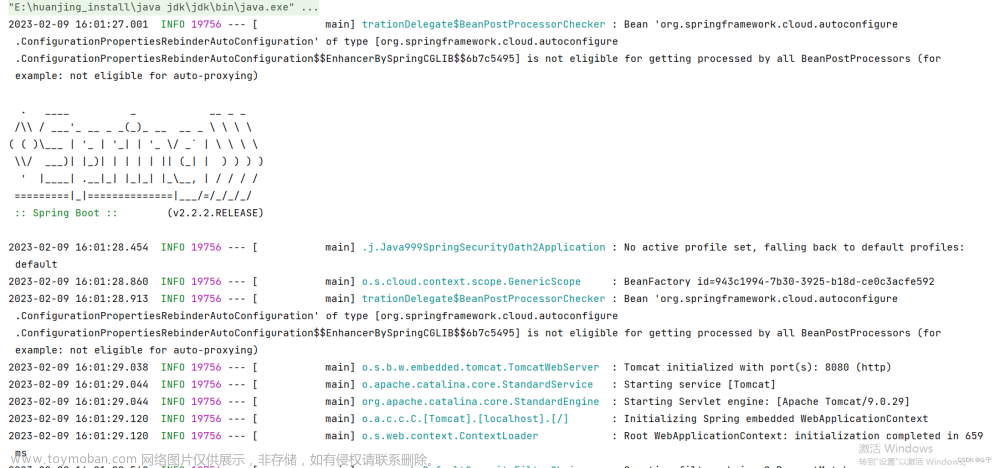This screenshot has width=1000, height=468.
Task: Click the java.exe command path line
Action: pos(163,8)
